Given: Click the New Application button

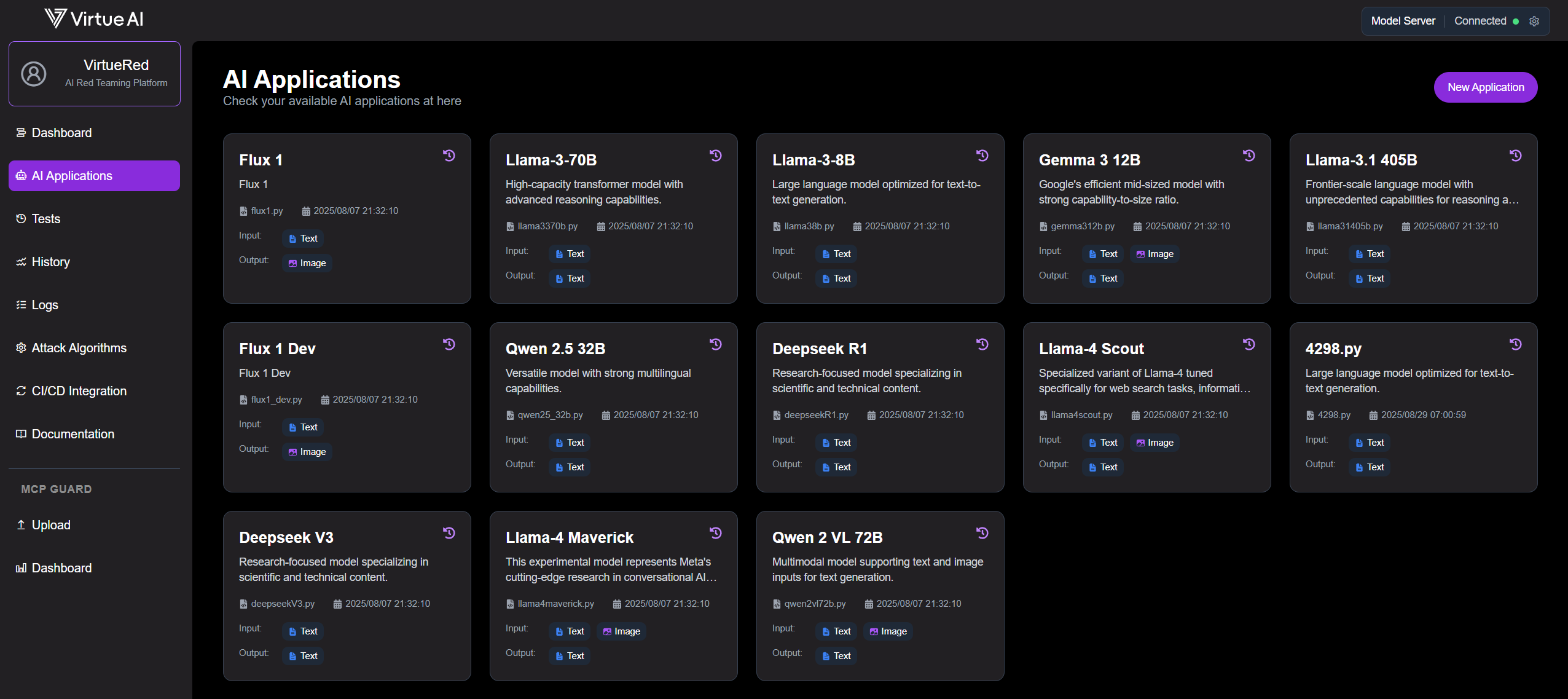Looking at the screenshot, I should 1485,87.
